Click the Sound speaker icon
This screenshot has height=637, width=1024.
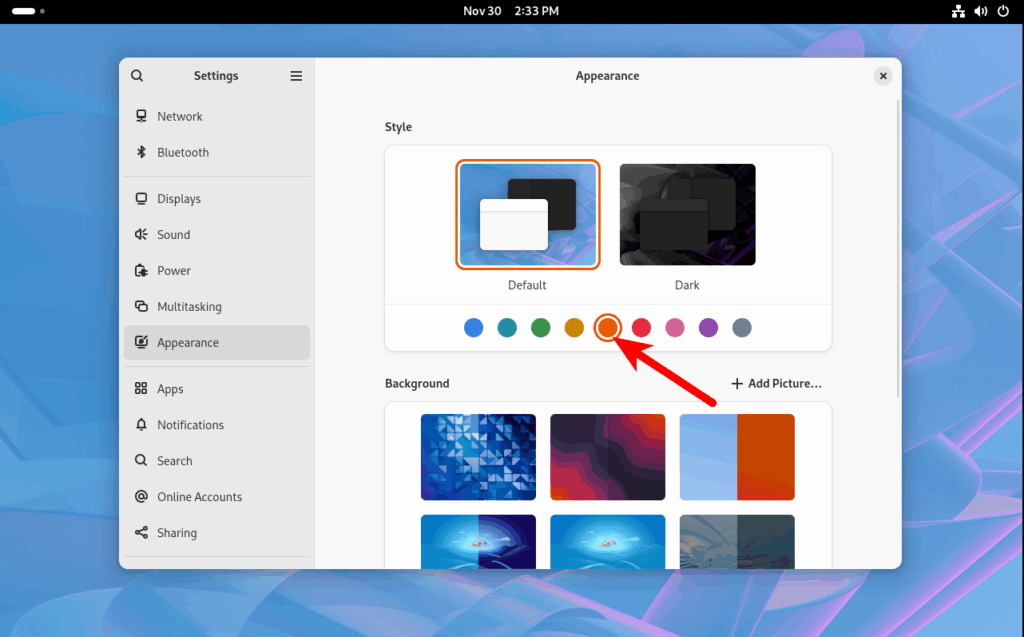coord(141,235)
